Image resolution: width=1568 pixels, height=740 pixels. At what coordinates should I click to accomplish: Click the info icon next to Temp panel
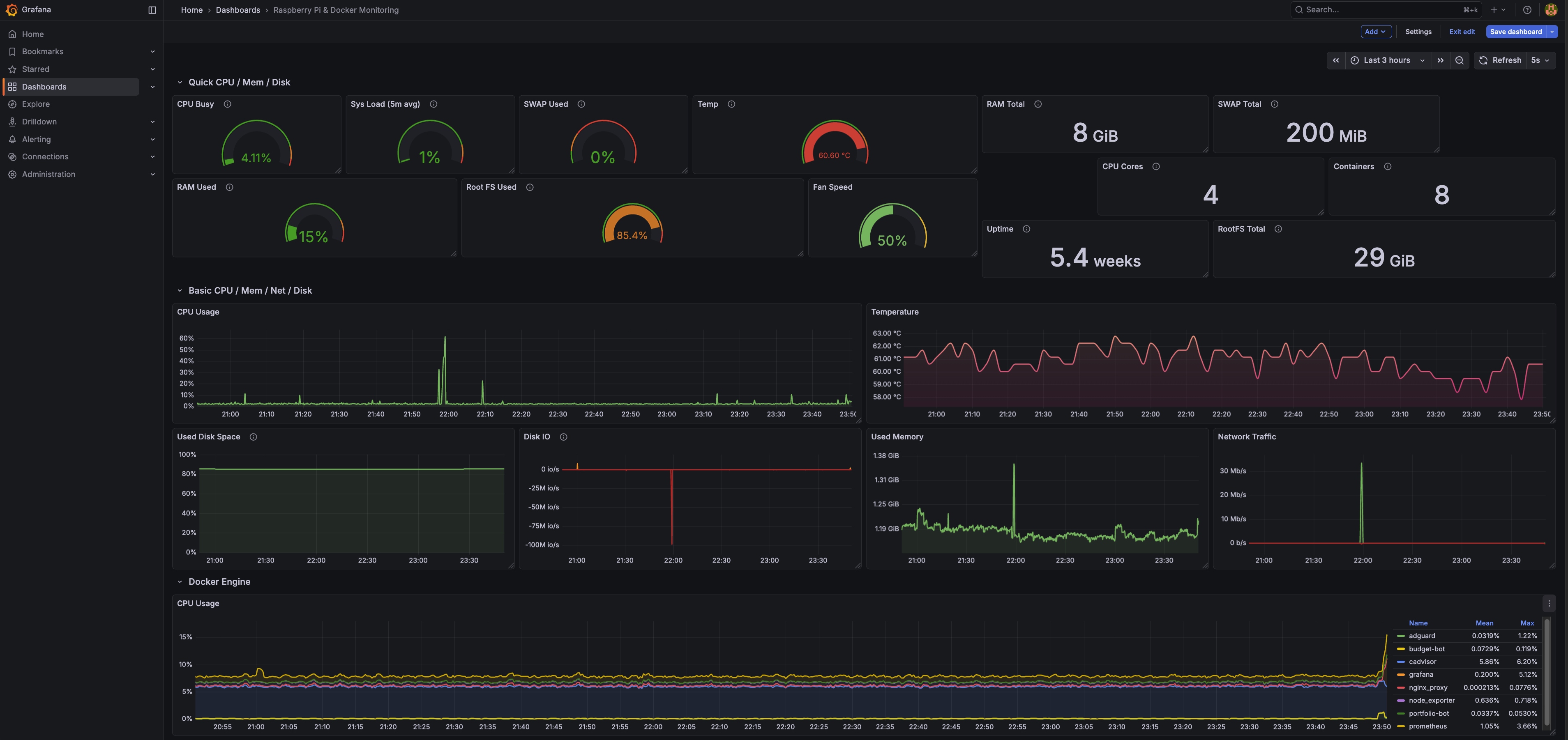(x=731, y=104)
